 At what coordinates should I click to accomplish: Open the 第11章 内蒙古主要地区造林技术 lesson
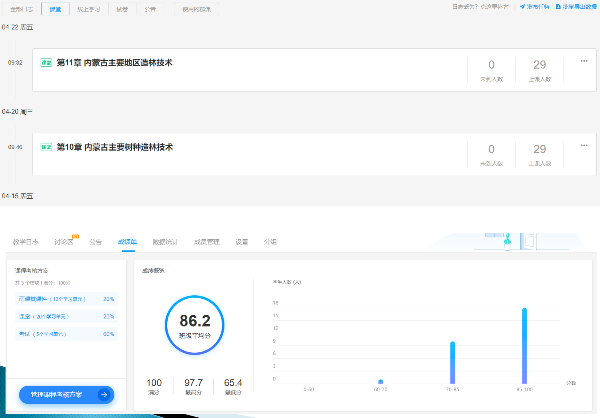(x=115, y=63)
